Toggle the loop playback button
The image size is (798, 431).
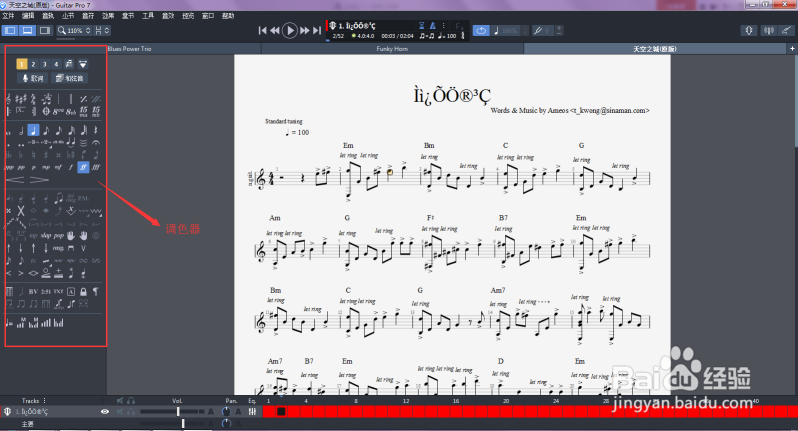pyautogui.click(x=481, y=31)
